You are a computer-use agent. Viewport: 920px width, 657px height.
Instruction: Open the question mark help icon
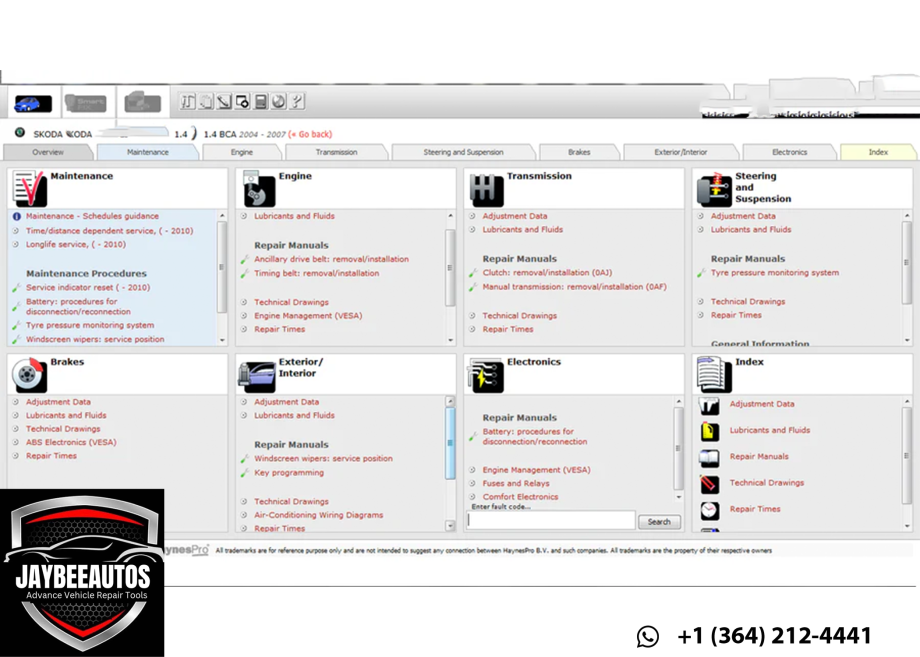click(297, 102)
